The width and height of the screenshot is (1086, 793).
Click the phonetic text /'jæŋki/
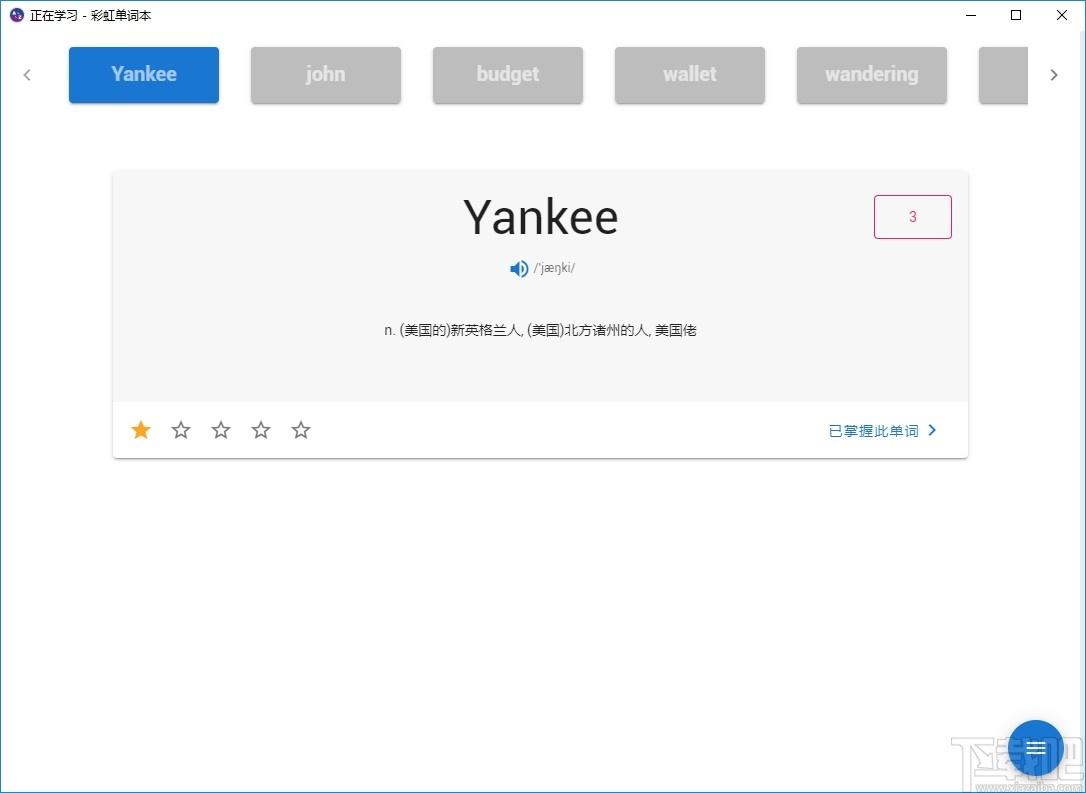pyautogui.click(x=554, y=268)
